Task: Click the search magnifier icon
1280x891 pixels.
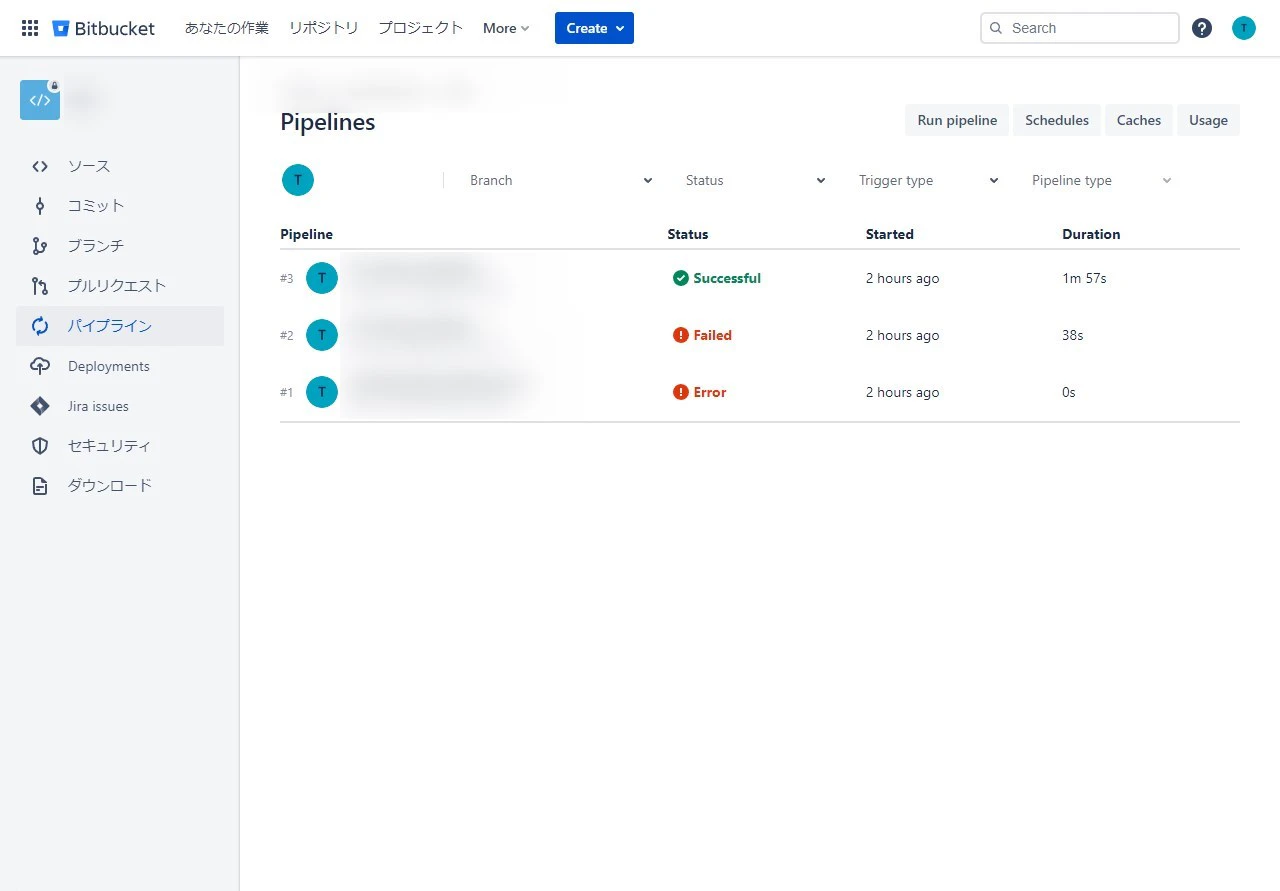Action: [996, 28]
